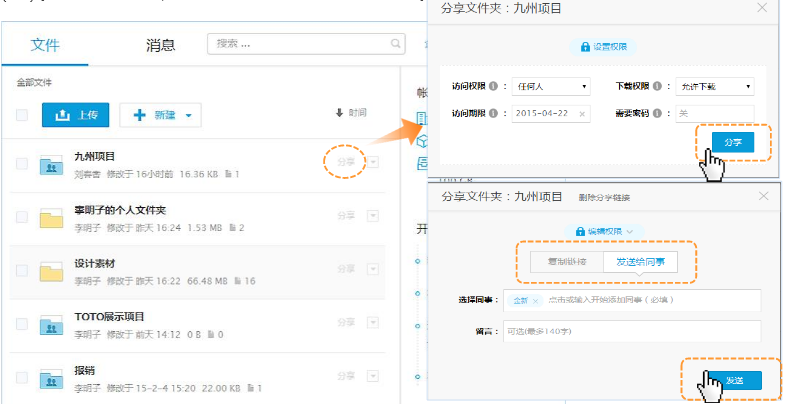Remove the 全部 colleague tag
Viewport: 788px width, 404px height.
535,300
